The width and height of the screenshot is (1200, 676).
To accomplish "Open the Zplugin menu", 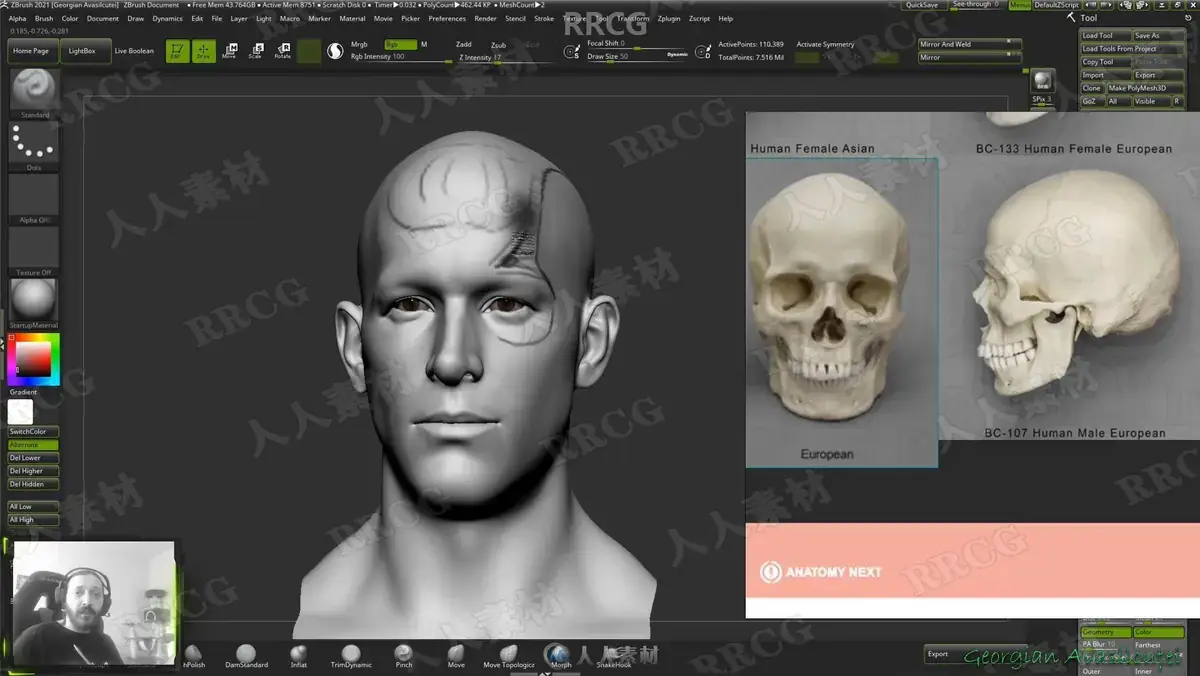I will [668, 18].
